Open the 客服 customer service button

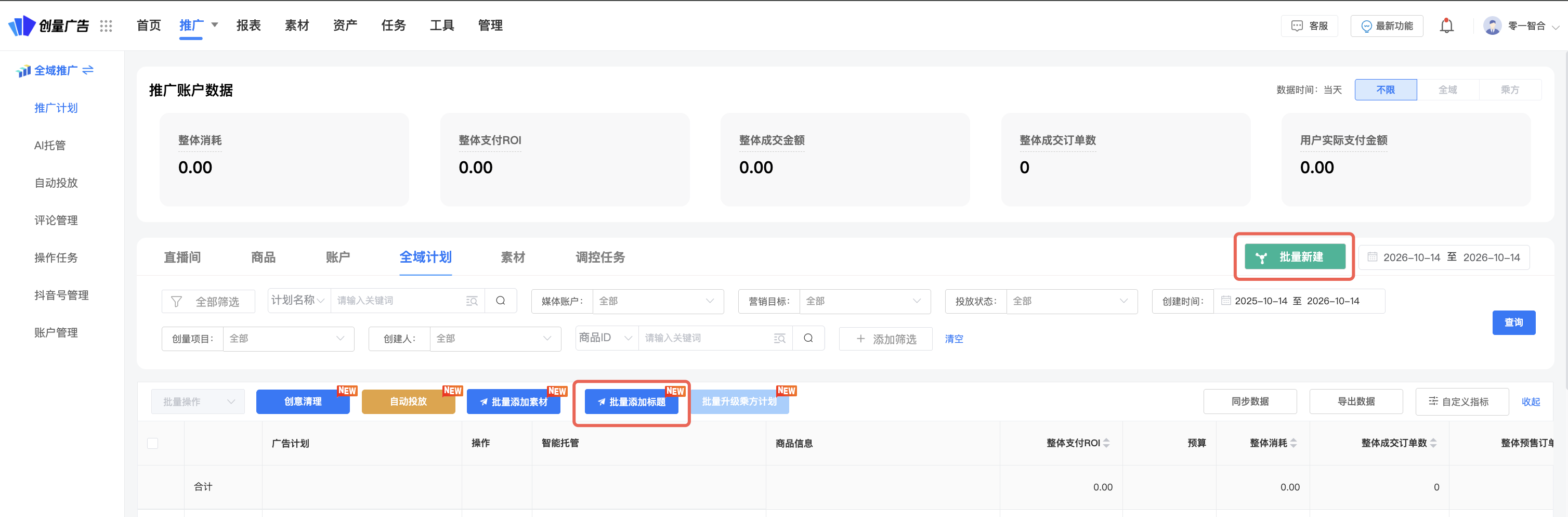click(x=1309, y=25)
